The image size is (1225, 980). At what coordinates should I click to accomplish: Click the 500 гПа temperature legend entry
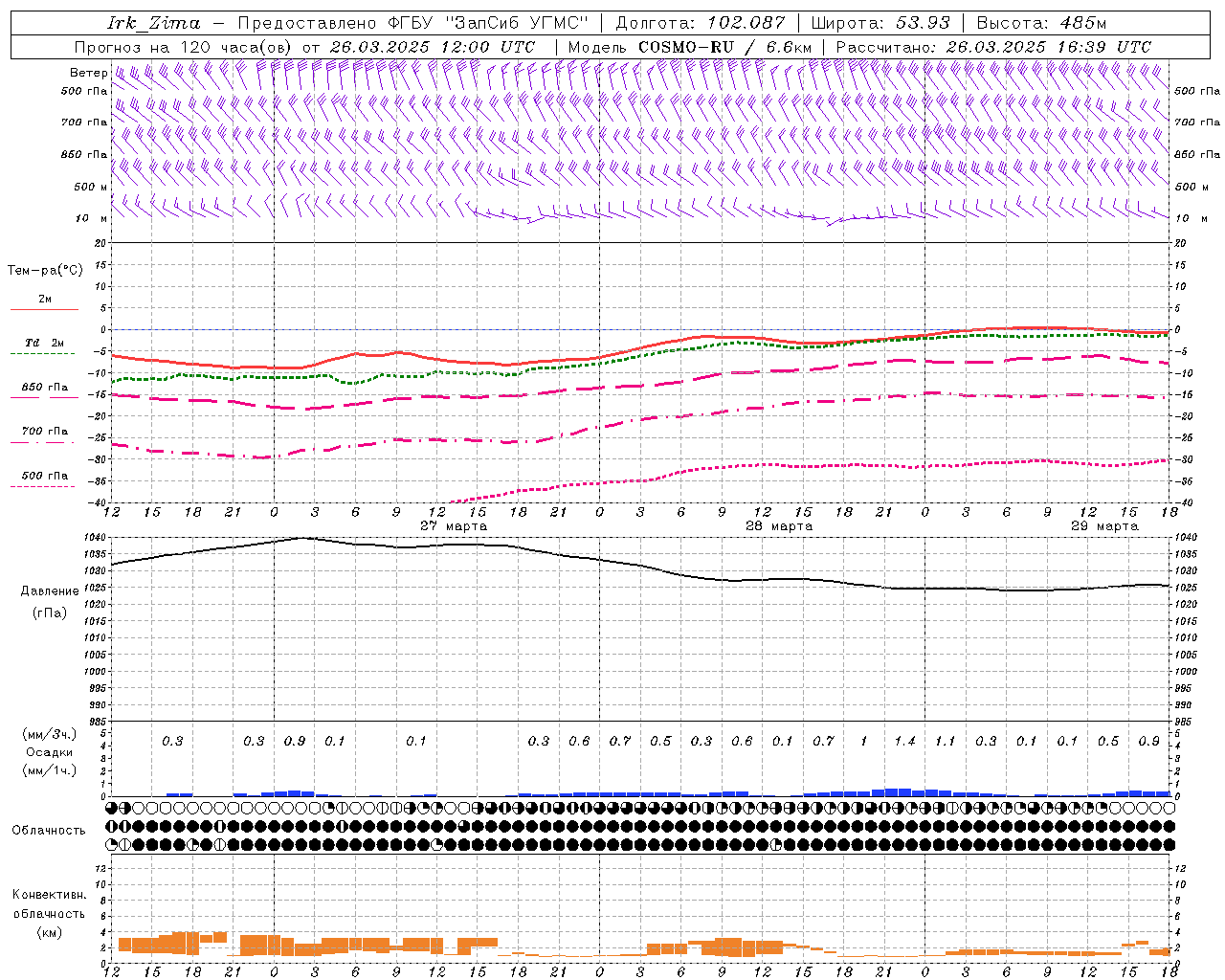tap(45, 476)
